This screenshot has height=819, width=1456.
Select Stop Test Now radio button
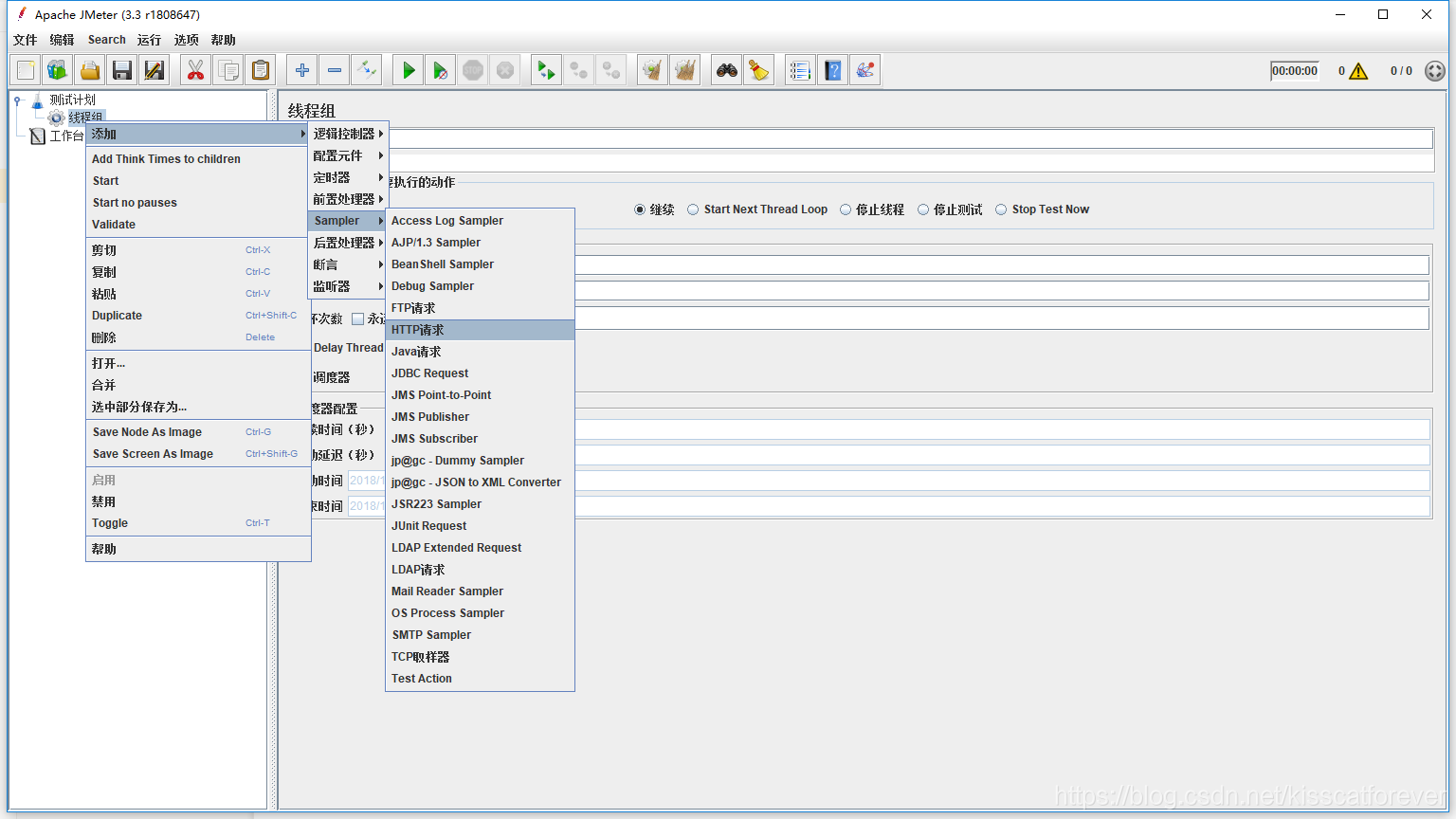(1001, 209)
